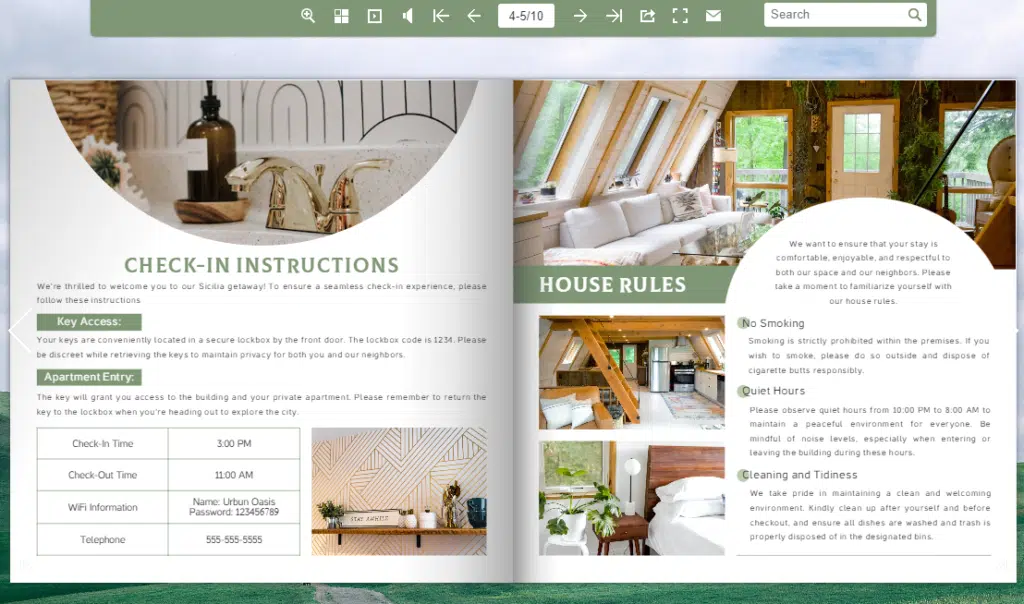Advance to the next page spread
This screenshot has height=604, width=1024.
click(580, 15)
